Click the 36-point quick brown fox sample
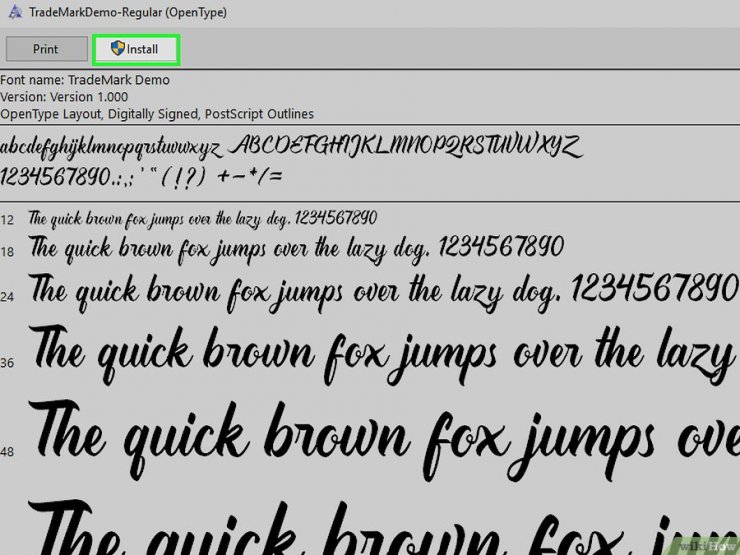Image resolution: width=740 pixels, height=555 pixels. pyautogui.click(x=384, y=356)
